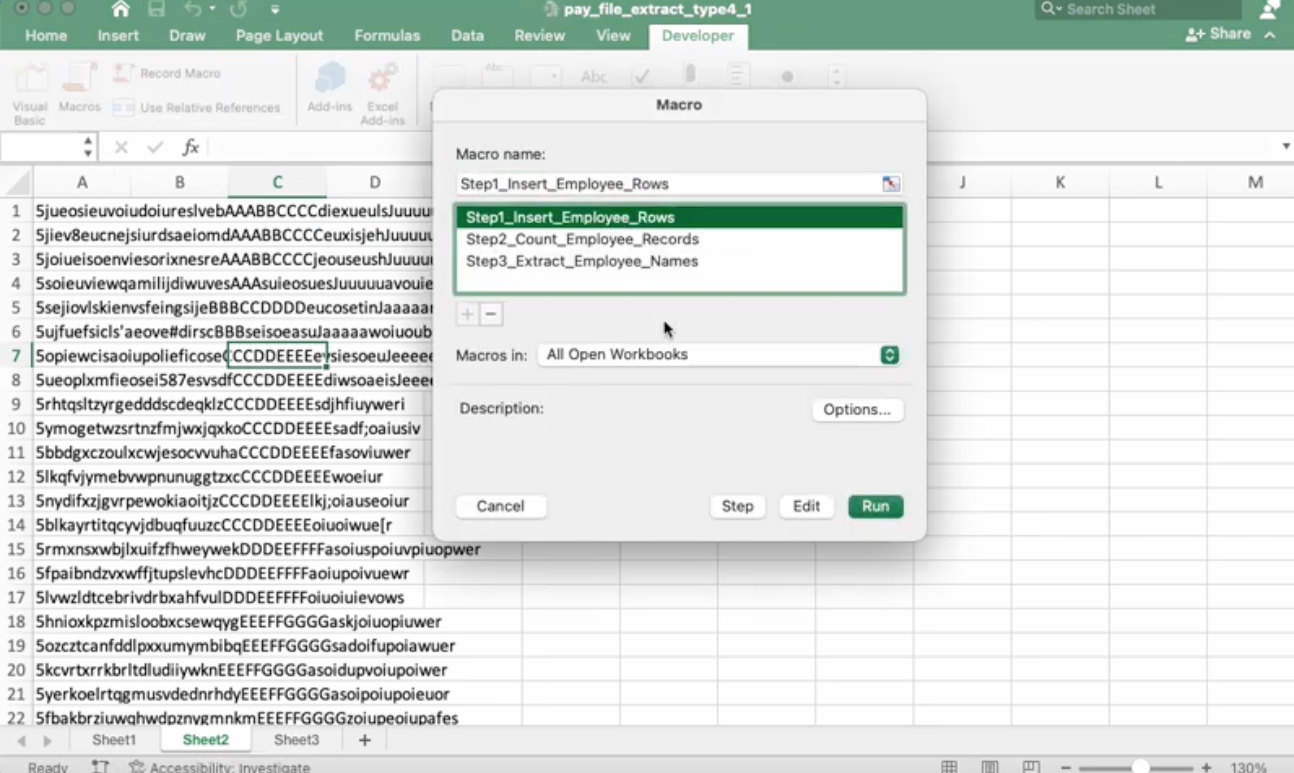The width and height of the screenshot is (1294, 773).
Task: Click the fx insert function icon
Action: click(x=189, y=146)
